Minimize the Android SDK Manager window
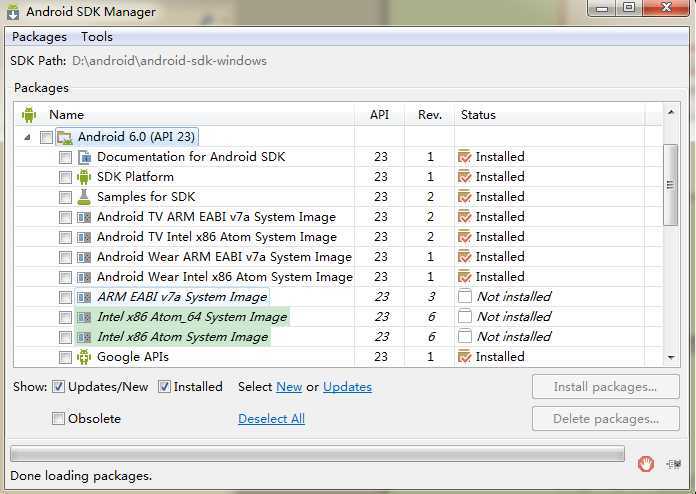The width and height of the screenshot is (696, 494). pos(602,8)
